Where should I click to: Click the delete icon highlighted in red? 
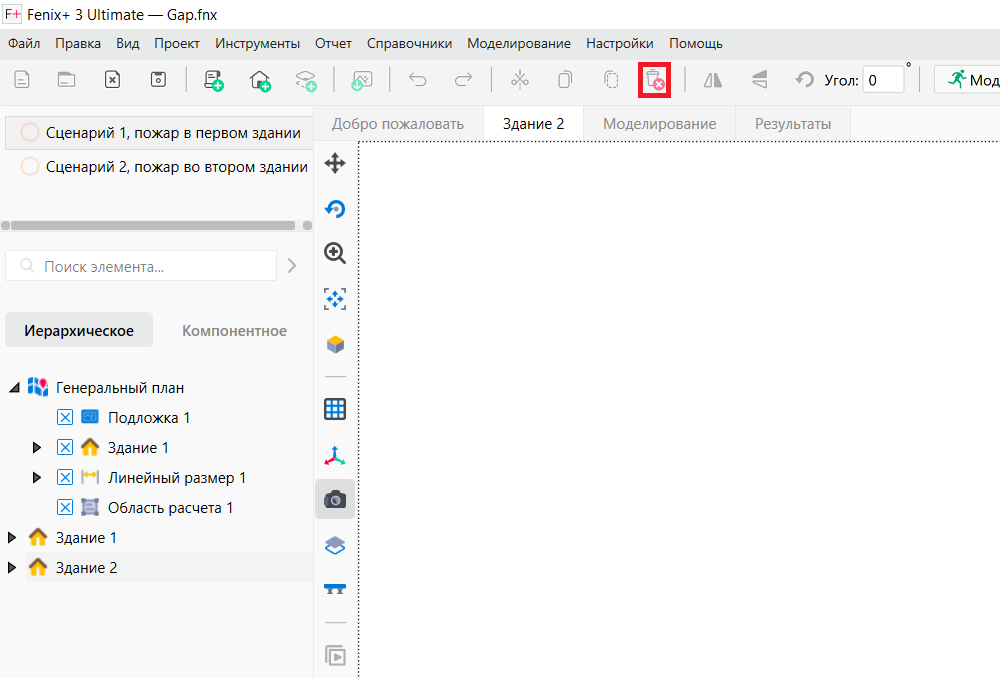pos(654,80)
